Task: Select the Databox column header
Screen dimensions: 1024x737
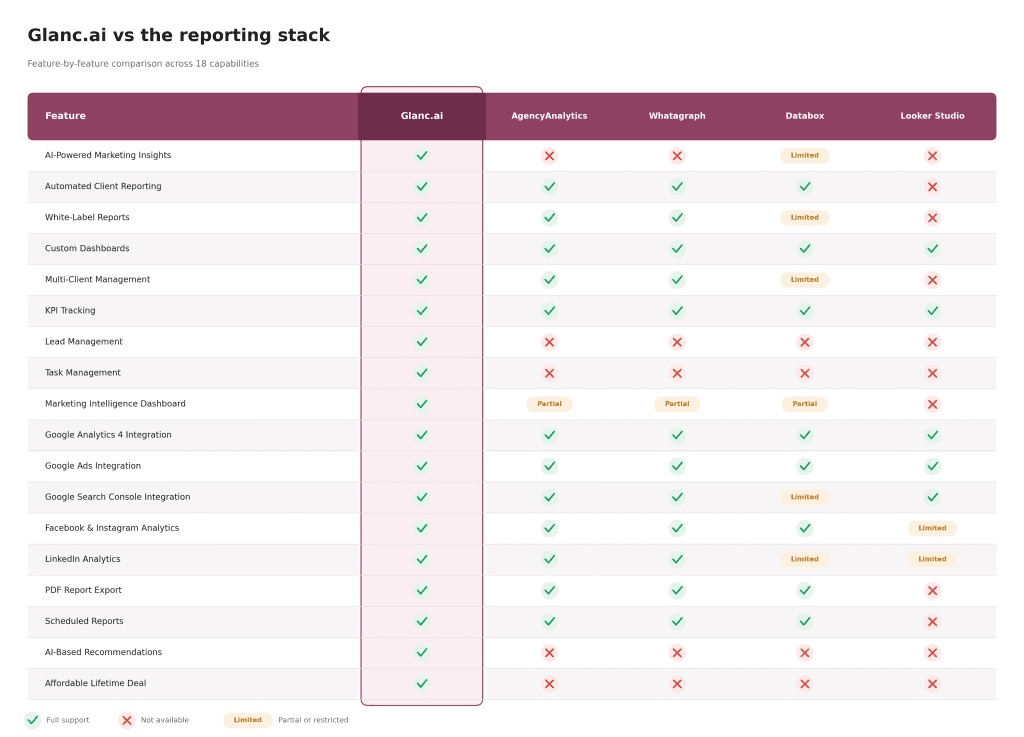Action: tap(805, 116)
